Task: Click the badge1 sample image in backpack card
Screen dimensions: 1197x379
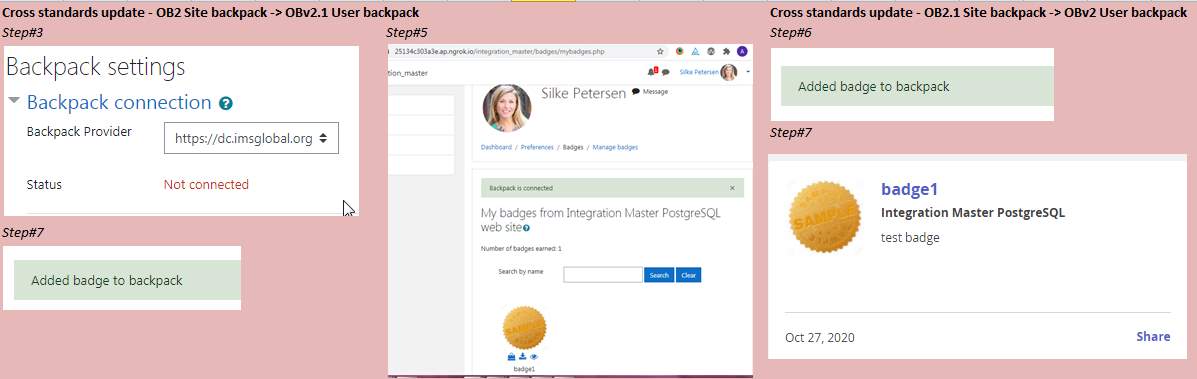Action: 824,217
